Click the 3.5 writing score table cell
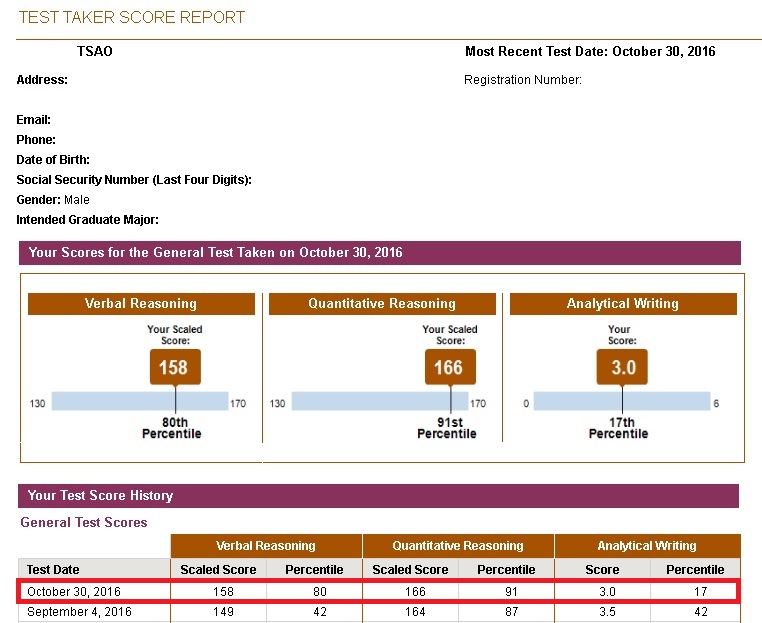 [x=607, y=612]
